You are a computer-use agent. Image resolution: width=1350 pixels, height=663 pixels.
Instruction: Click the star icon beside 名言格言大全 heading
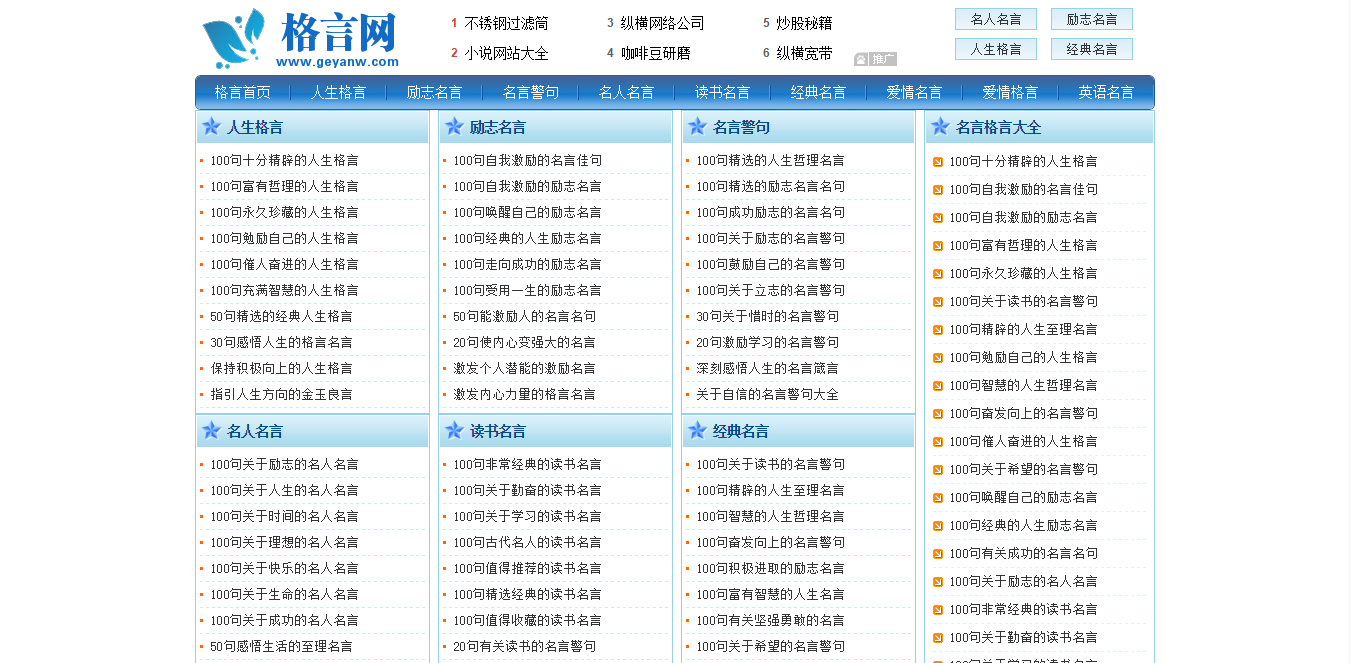point(940,127)
